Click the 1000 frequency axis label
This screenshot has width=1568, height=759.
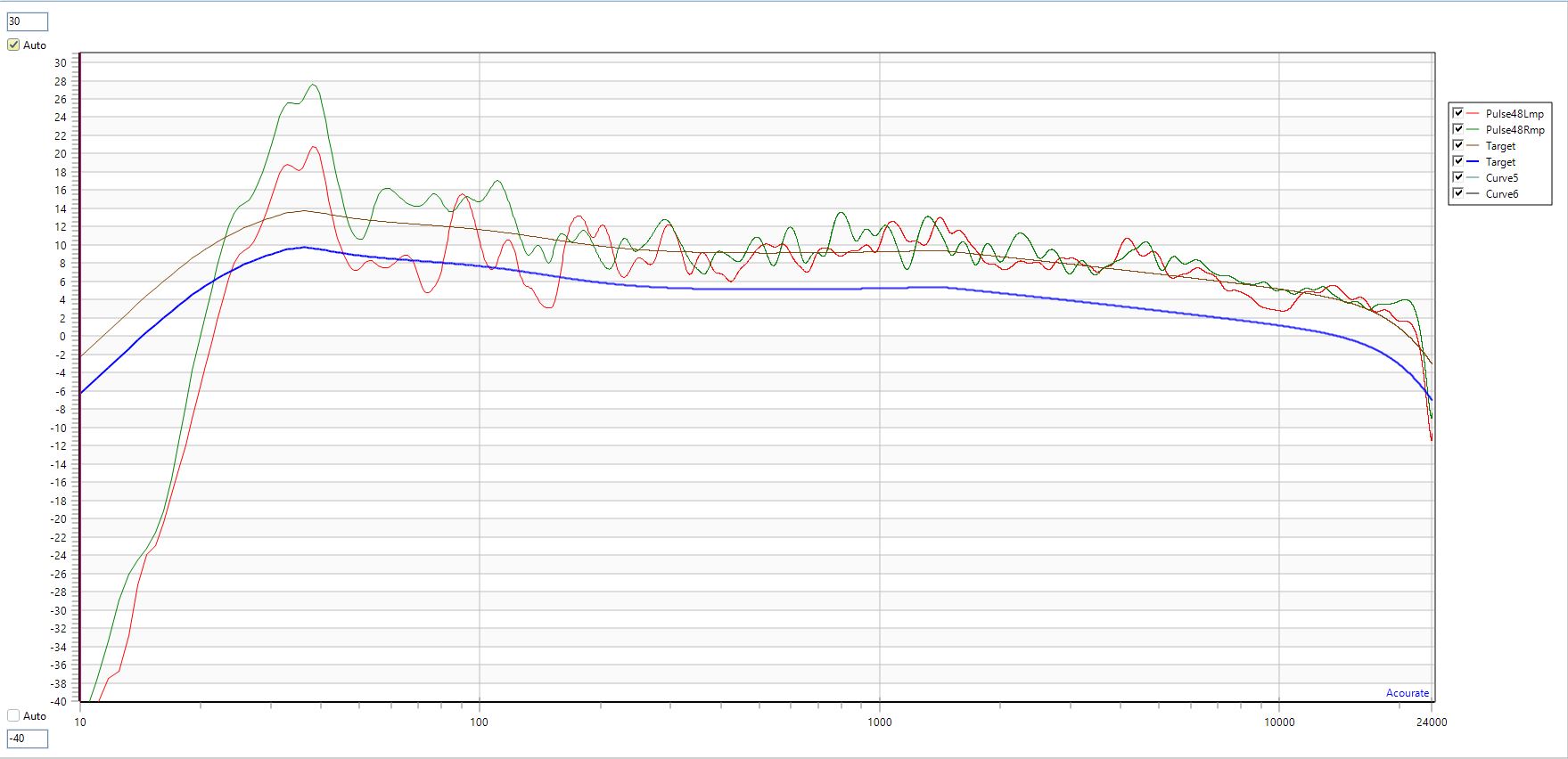coord(880,722)
